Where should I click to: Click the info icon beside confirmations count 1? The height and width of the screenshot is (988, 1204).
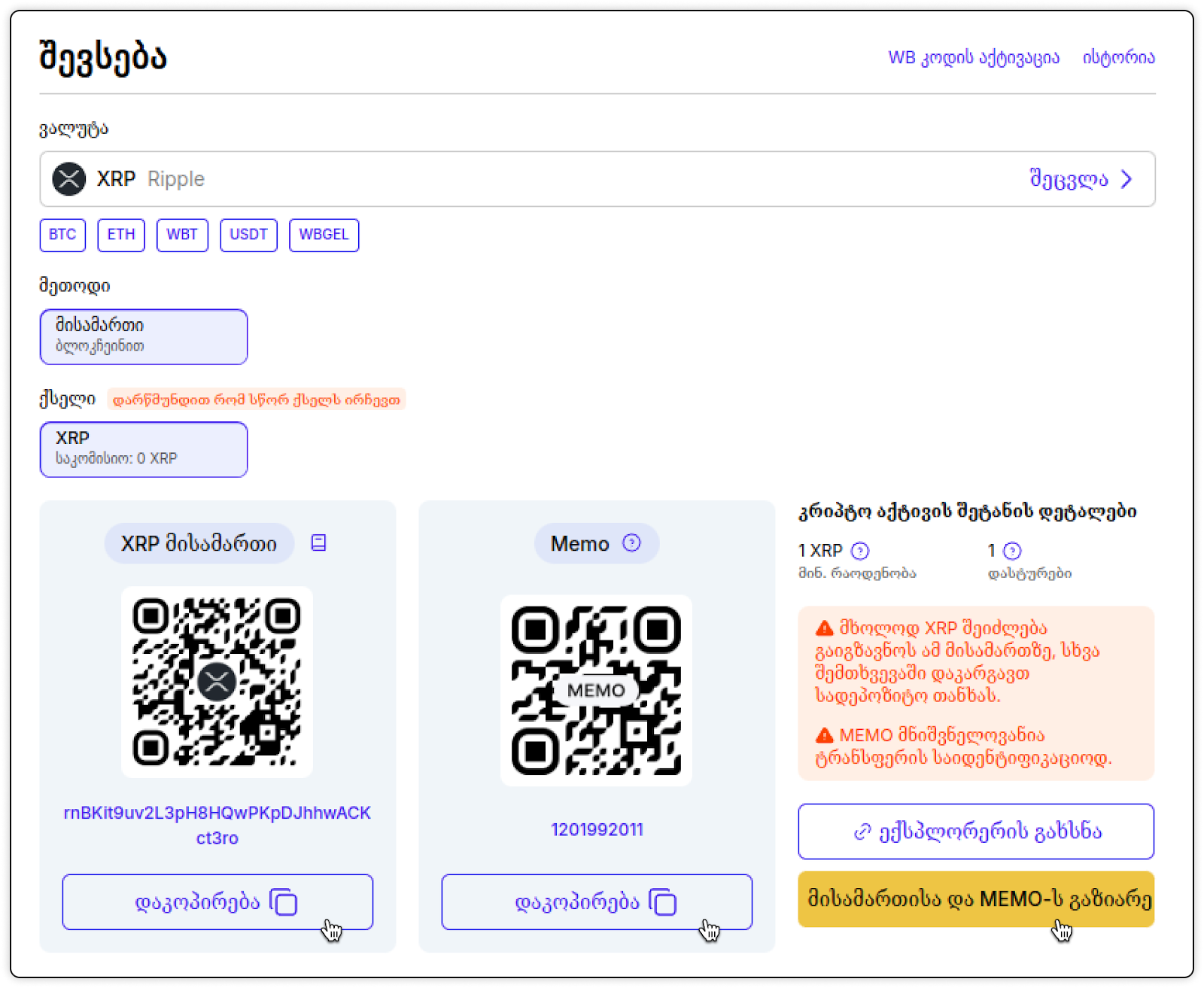coord(1012,551)
